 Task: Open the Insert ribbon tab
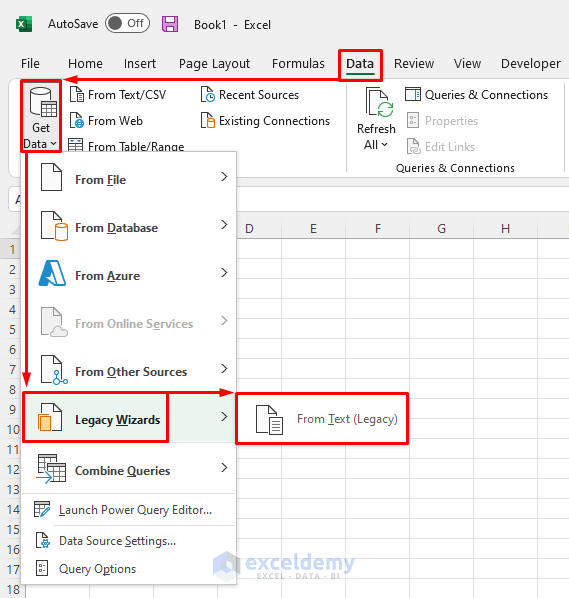tap(140, 63)
